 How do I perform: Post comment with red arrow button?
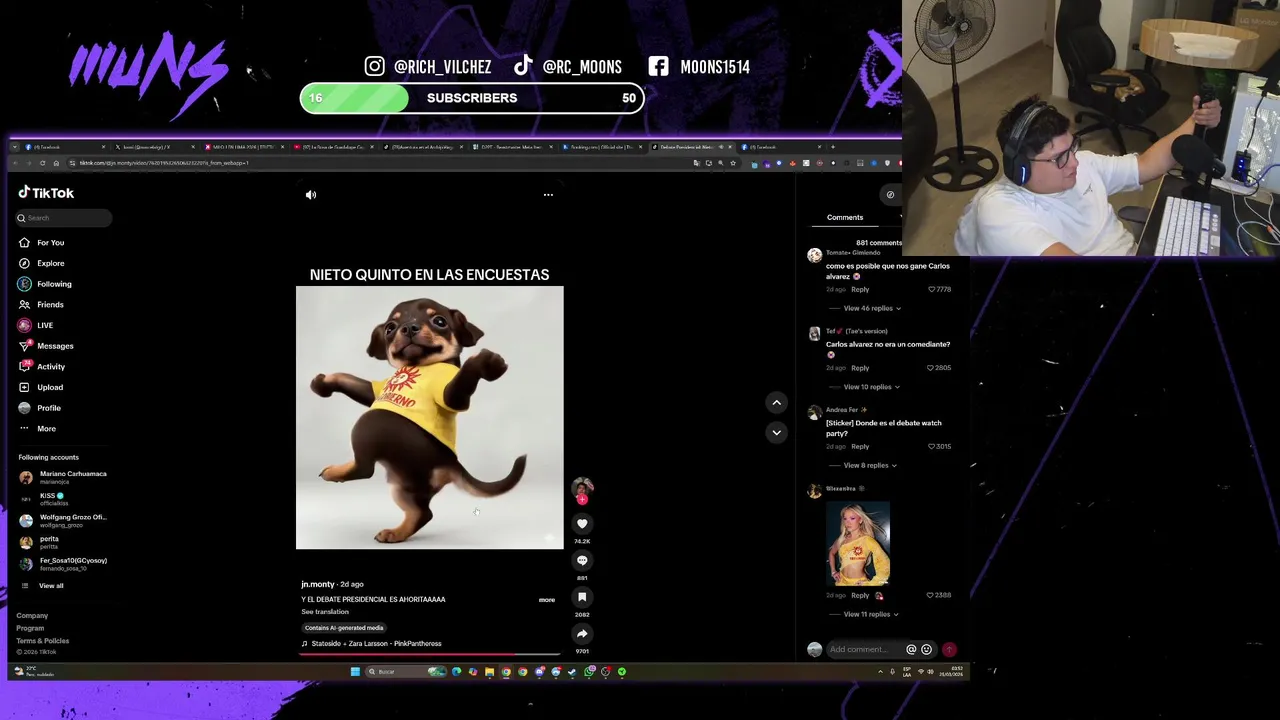(x=949, y=650)
